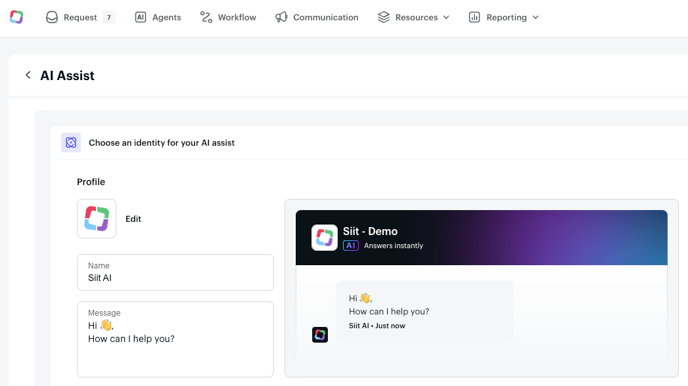This screenshot has width=688, height=386.
Task: Click the Agents AI icon
Action: pyautogui.click(x=140, y=17)
